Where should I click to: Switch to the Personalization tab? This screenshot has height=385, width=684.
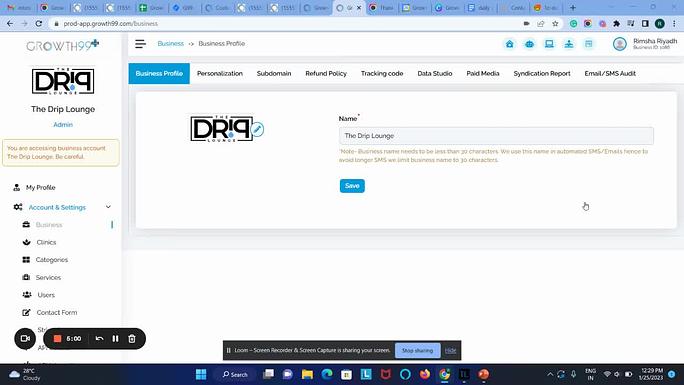point(220,73)
